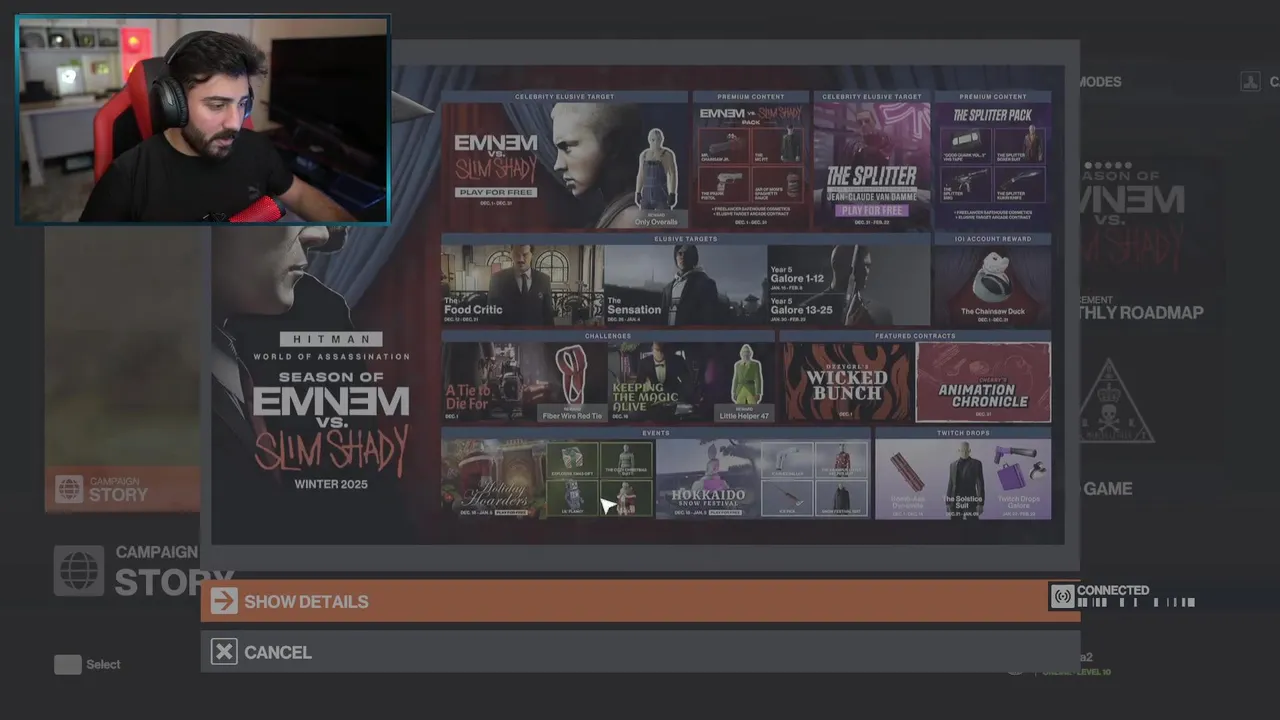Click the Twitch Drops section header
The height and width of the screenshot is (720, 1280).
[963, 433]
